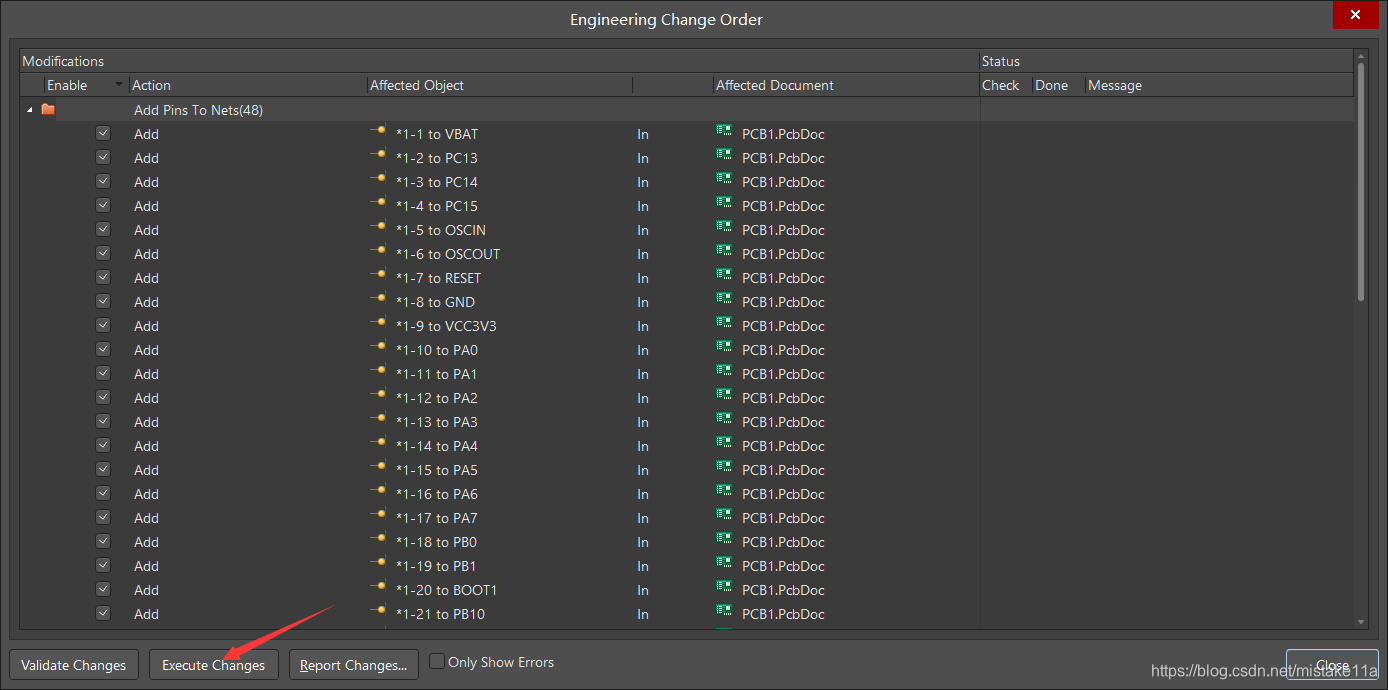Click the pin icon for *1-7 to RESET
The height and width of the screenshot is (690, 1388).
click(x=378, y=277)
